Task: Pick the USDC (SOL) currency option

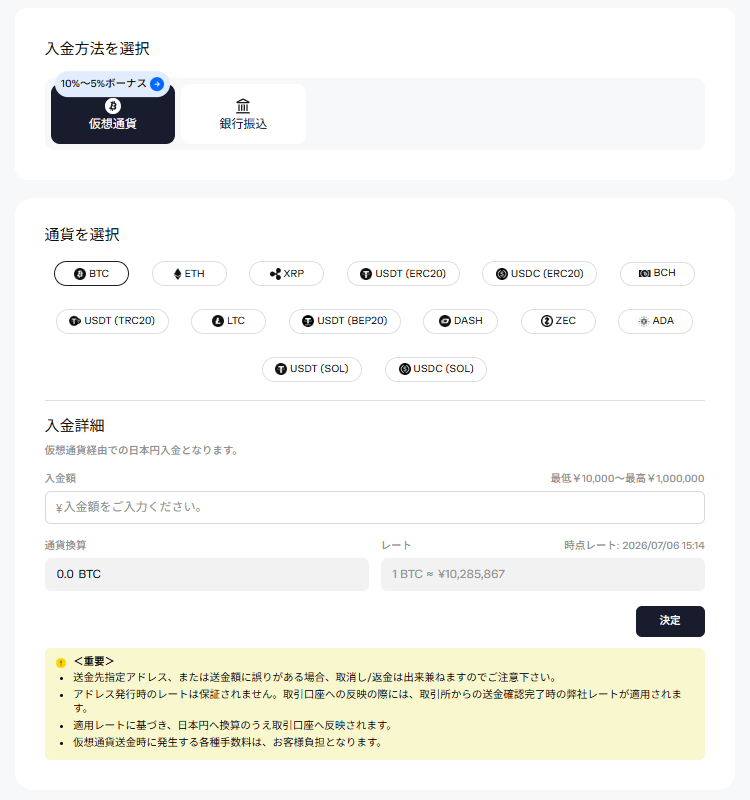Action: pyautogui.click(x=436, y=369)
